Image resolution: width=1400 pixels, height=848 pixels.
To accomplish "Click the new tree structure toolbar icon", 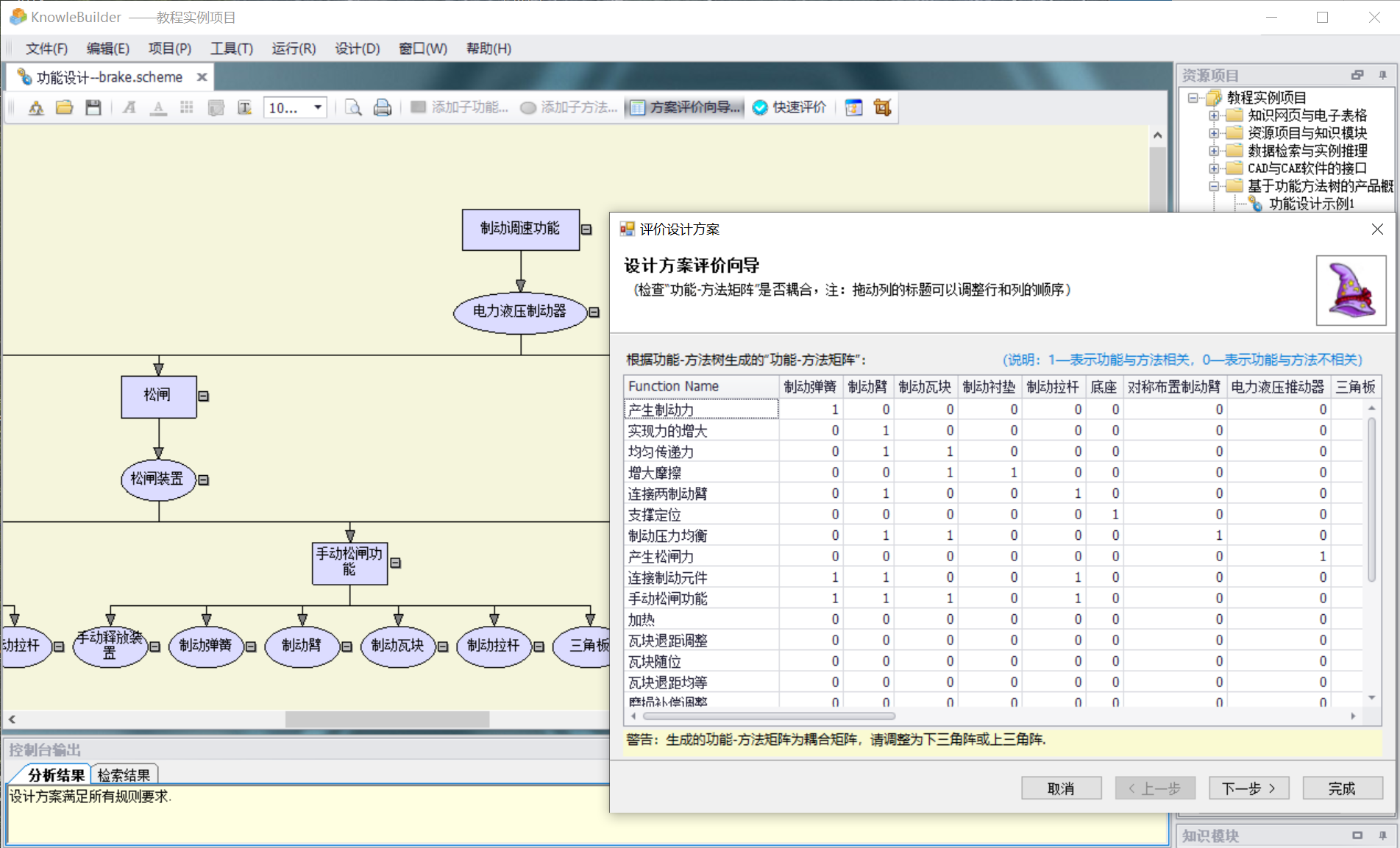I will [x=36, y=107].
